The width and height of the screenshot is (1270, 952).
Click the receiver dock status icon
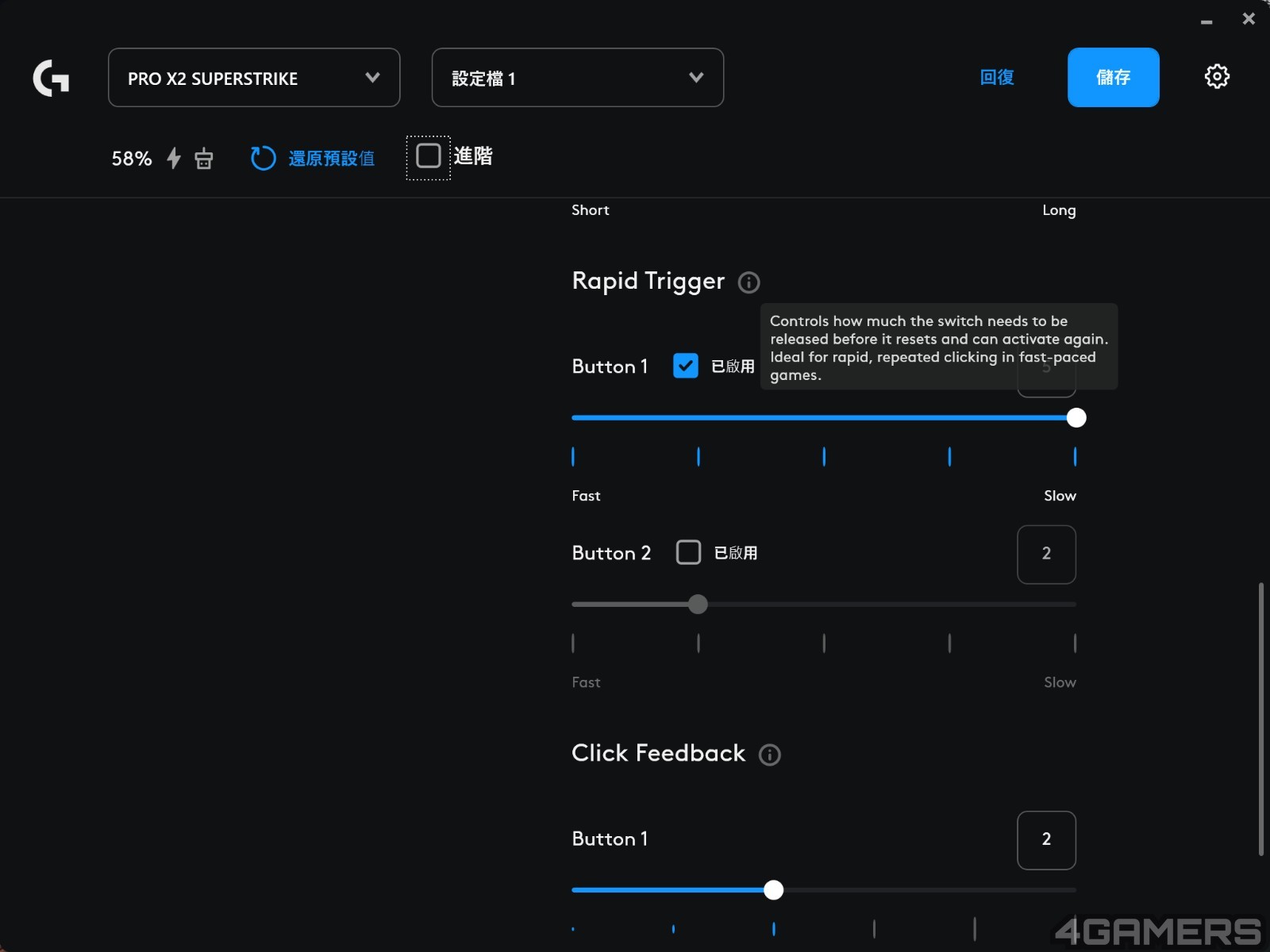coord(204,159)
